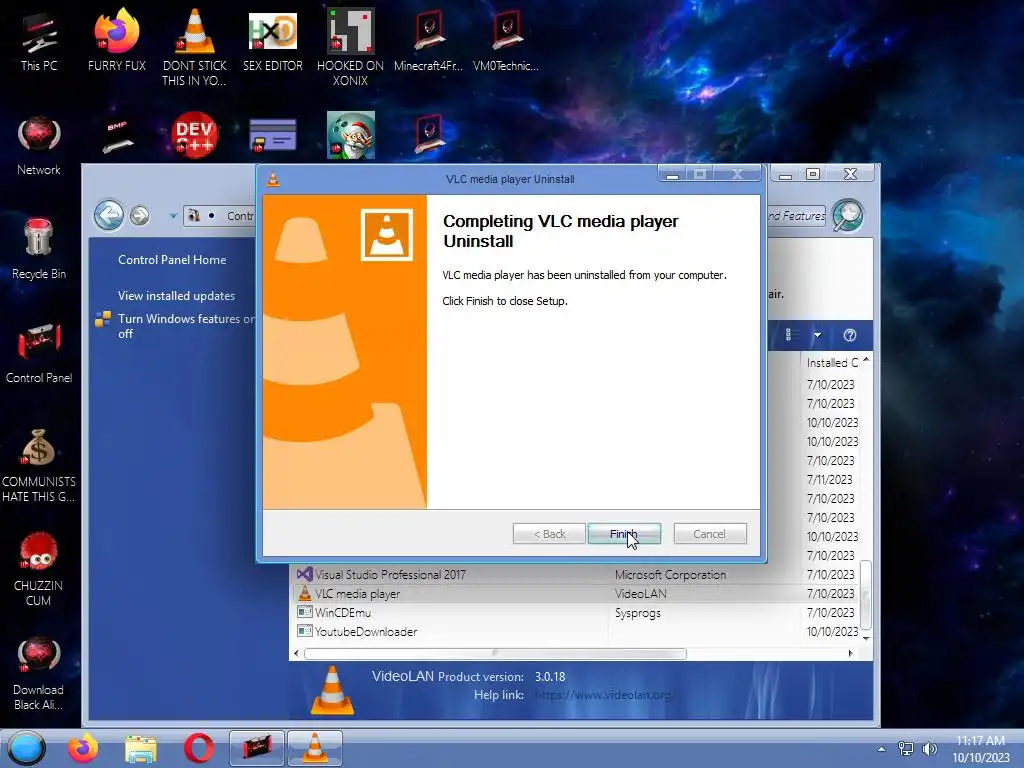Screen dimensions: 1024x768
Task: Click the help question mark icon
Action: (x=850, y=335)
